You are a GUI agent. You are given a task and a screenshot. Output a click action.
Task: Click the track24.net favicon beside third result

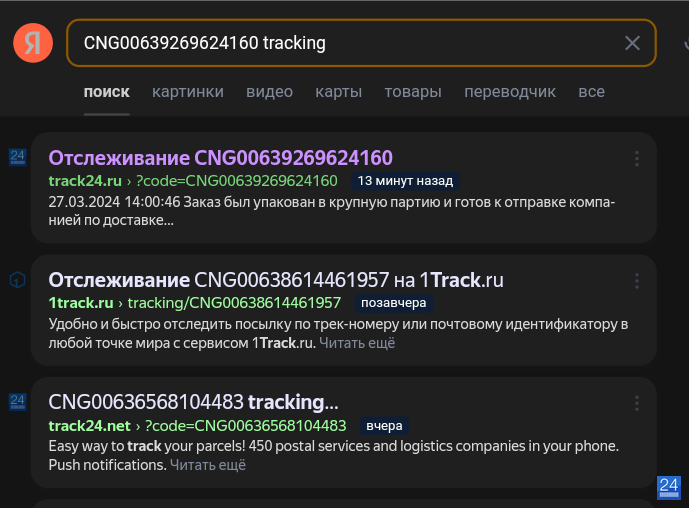tap(18, 402)
